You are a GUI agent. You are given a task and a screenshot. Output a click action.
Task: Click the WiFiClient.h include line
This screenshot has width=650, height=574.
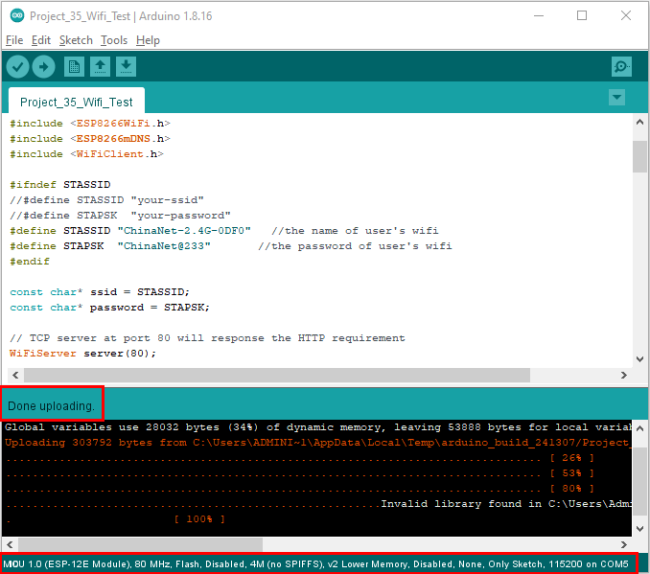tap(87, 154)
